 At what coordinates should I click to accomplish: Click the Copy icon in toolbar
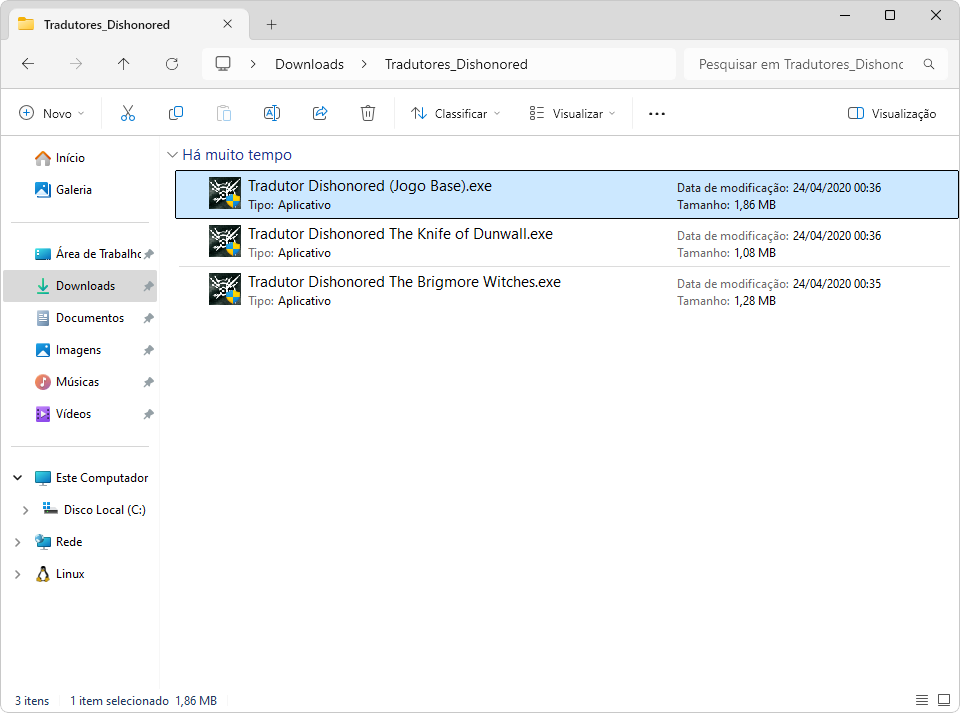click(x=176, y=113)
